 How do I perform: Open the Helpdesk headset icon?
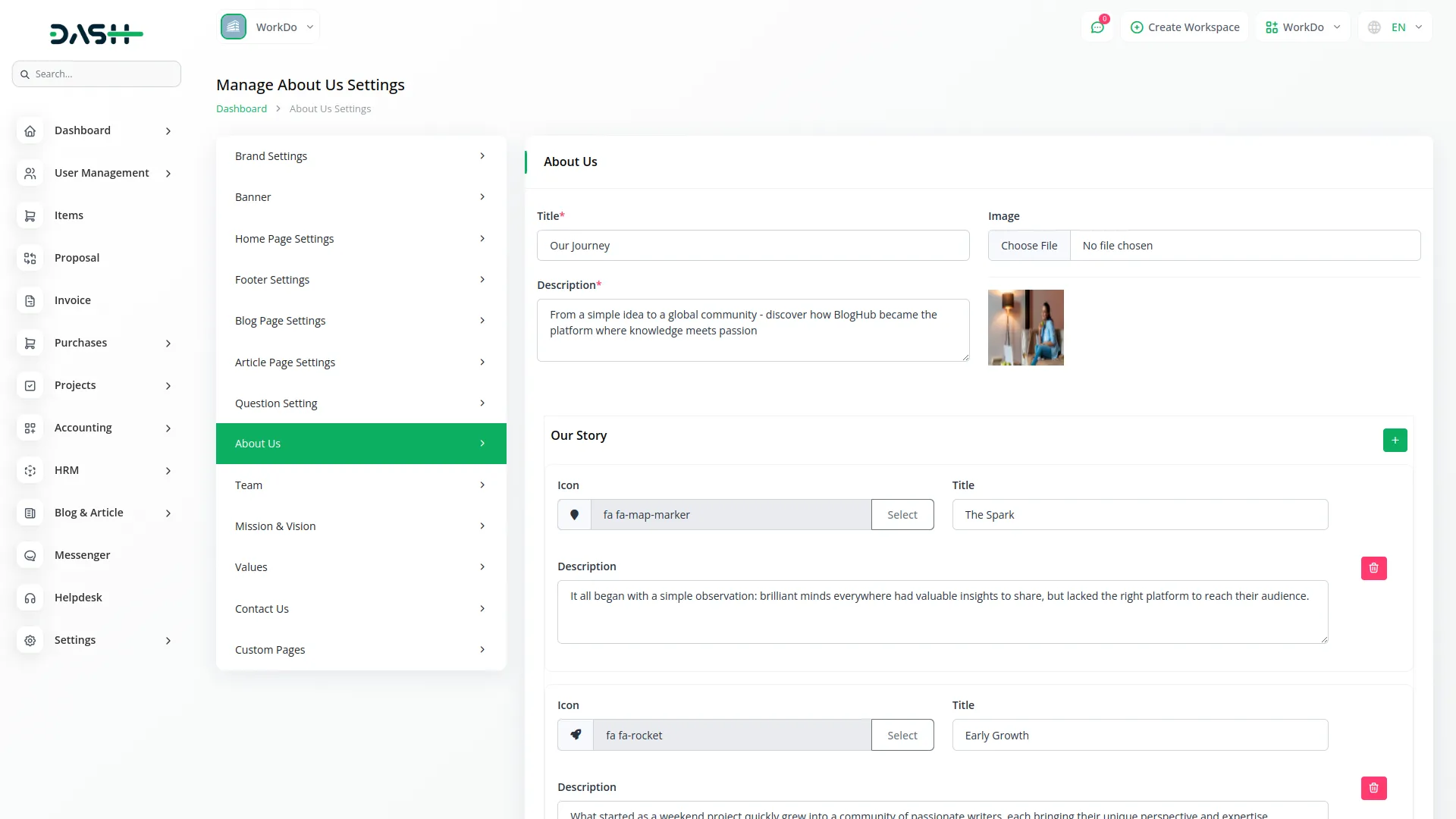tap(30, 598)
